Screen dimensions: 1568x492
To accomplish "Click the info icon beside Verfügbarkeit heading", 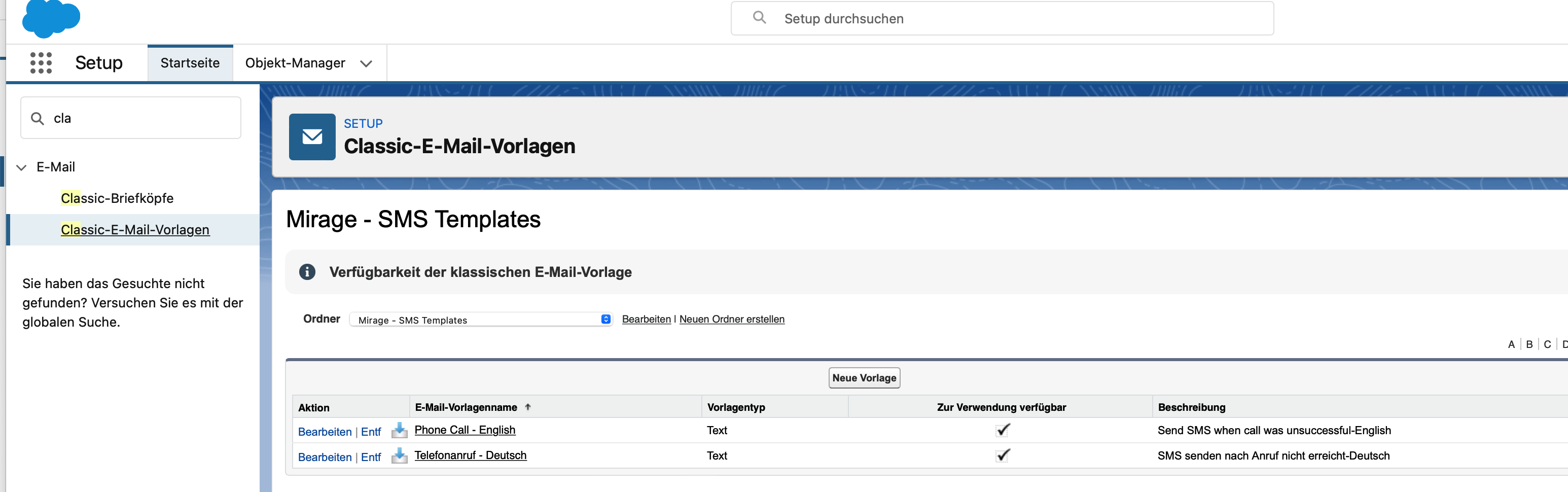I will pyautogui.click(x=307, y=271).
